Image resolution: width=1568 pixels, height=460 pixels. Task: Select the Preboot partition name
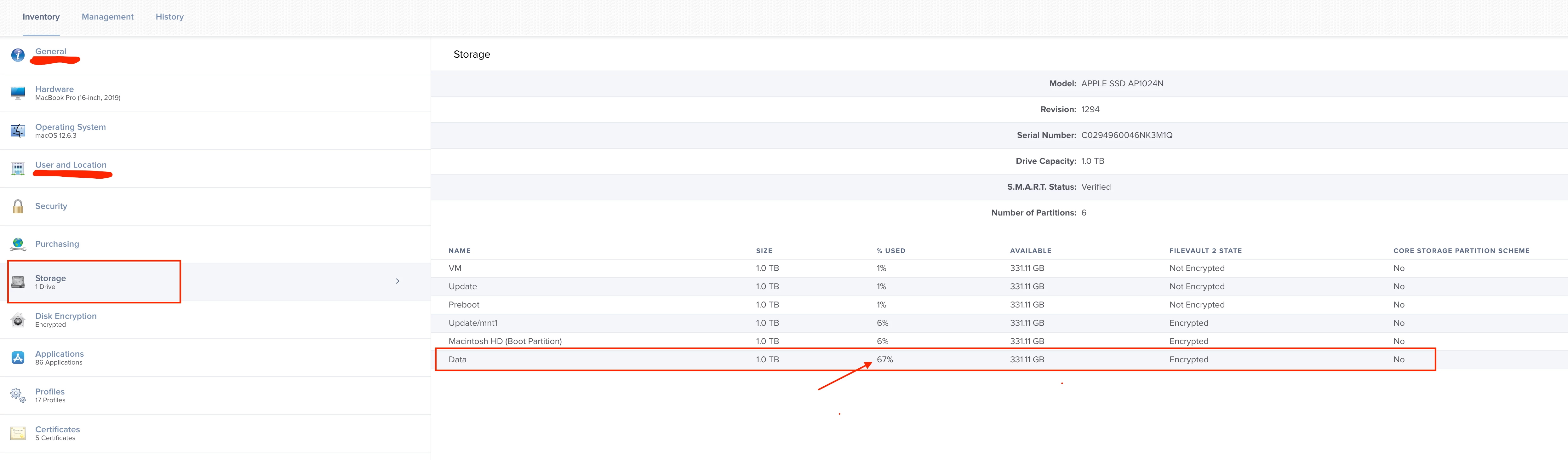point(464,305)
